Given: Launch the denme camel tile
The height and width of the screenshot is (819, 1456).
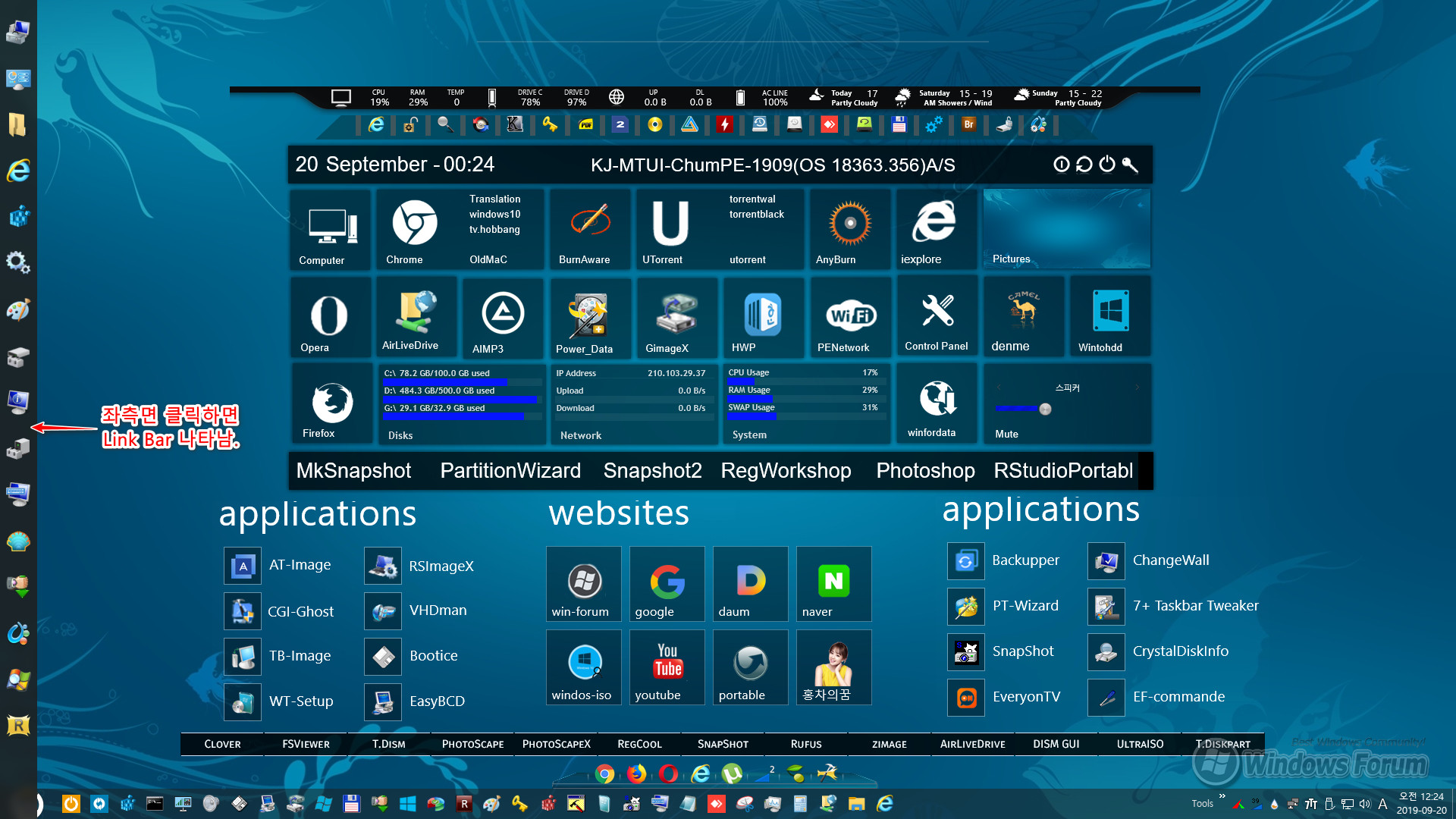Looking at the screenshot, I should coord(1024,317).
